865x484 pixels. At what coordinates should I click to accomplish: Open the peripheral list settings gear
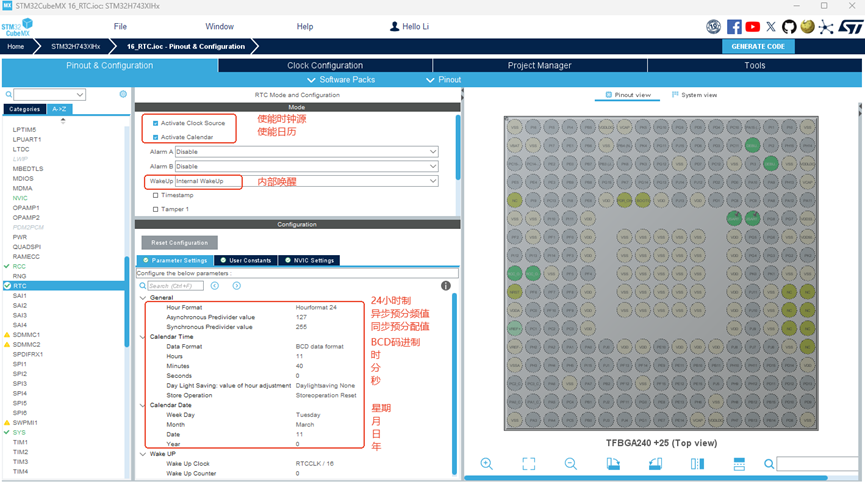click(x=123, y=94)
